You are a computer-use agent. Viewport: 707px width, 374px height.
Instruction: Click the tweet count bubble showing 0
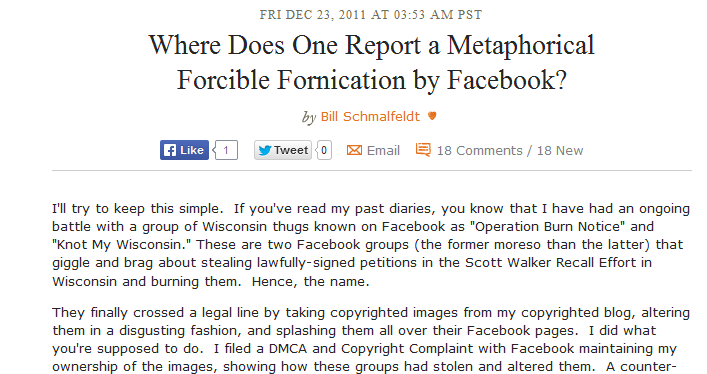pyautogui.click(x=324, y=150)
